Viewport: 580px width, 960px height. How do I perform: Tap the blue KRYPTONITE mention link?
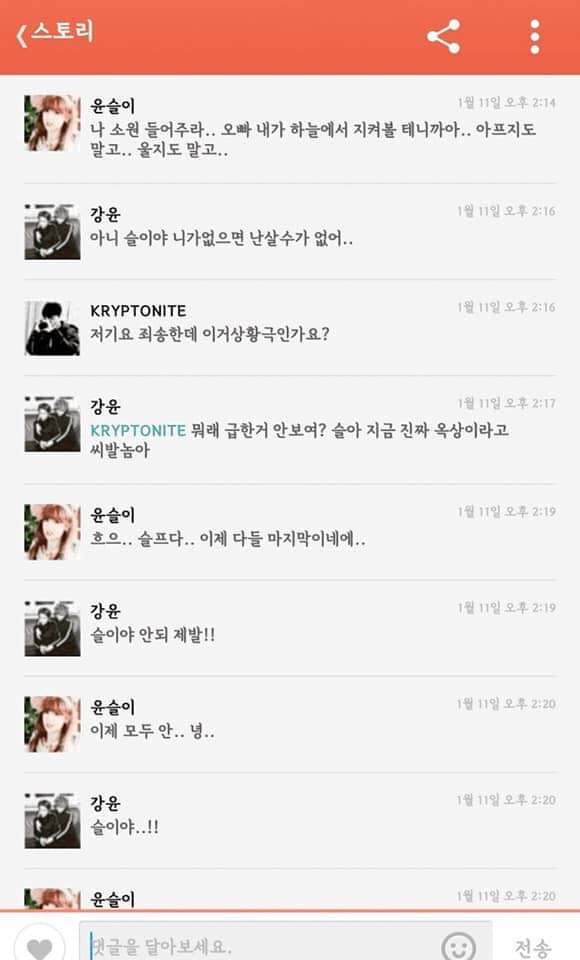[x=138, y=430]
